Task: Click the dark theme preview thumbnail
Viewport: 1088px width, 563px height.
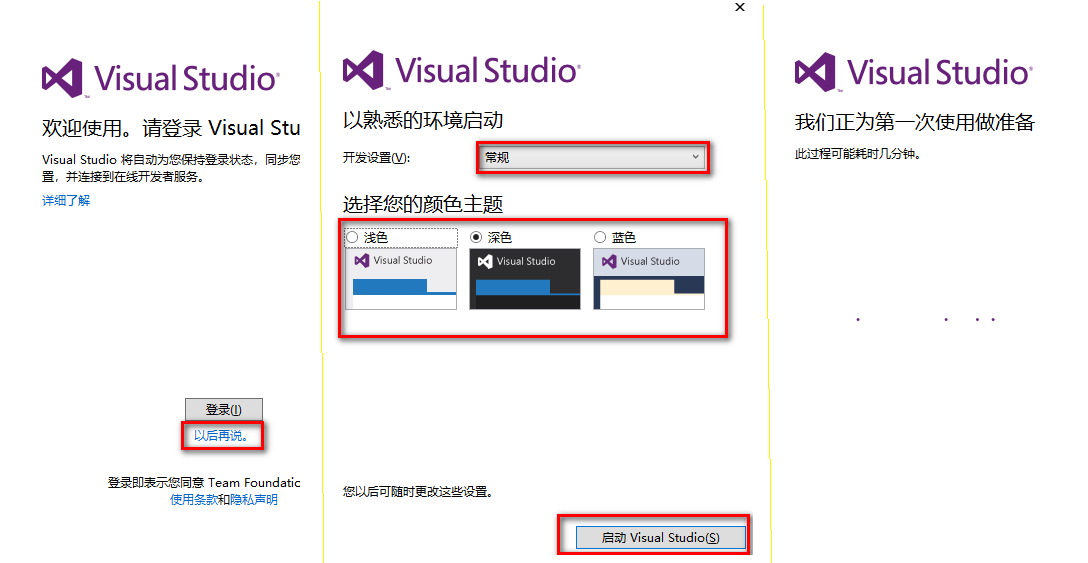Action: click(525, 279)
